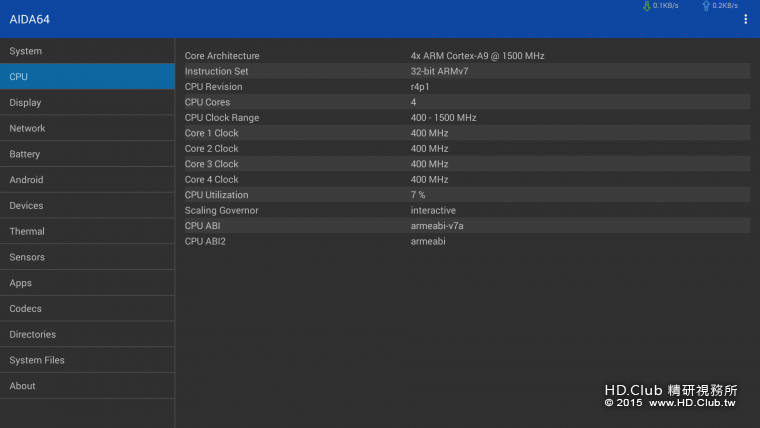
Task: Show the Battery section
Action: tap(87, 154)
